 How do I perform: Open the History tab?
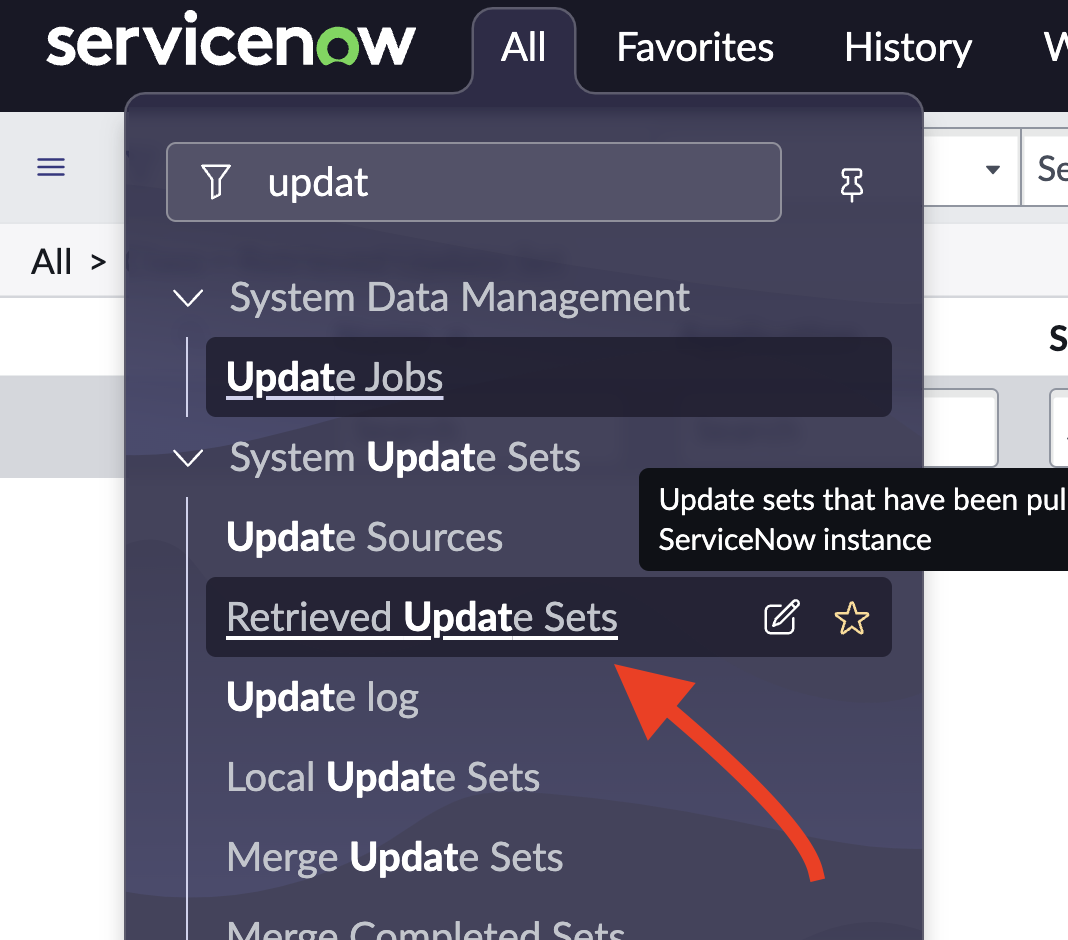908,47
